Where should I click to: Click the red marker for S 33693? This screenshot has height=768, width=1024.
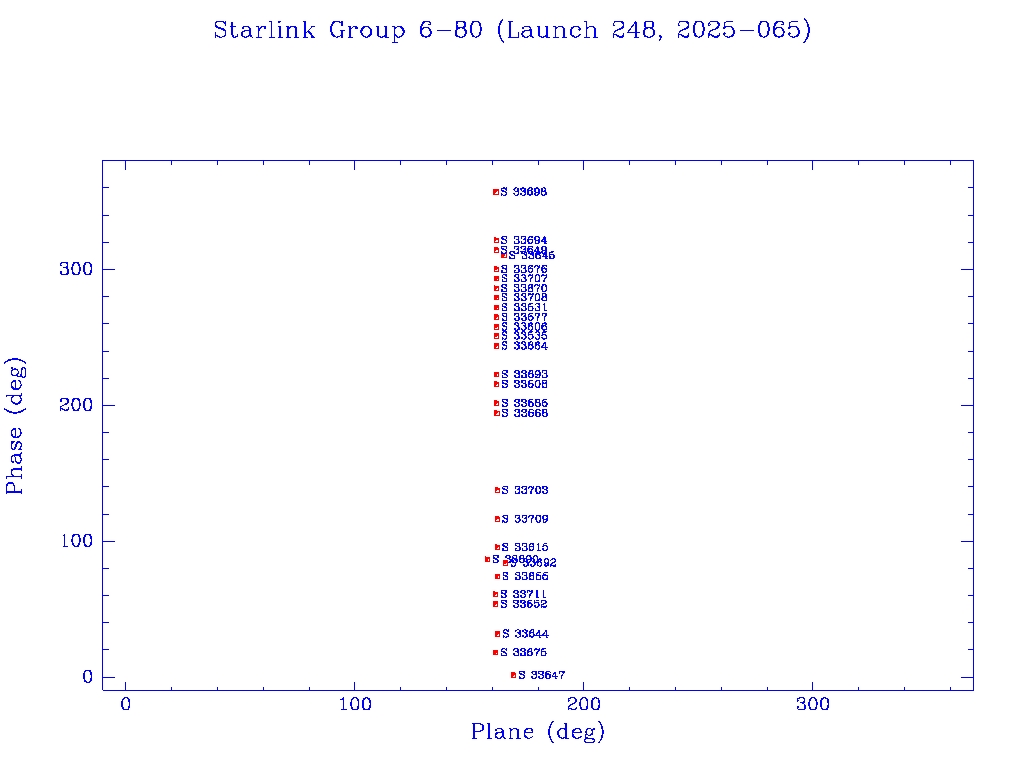pos(496,375)
